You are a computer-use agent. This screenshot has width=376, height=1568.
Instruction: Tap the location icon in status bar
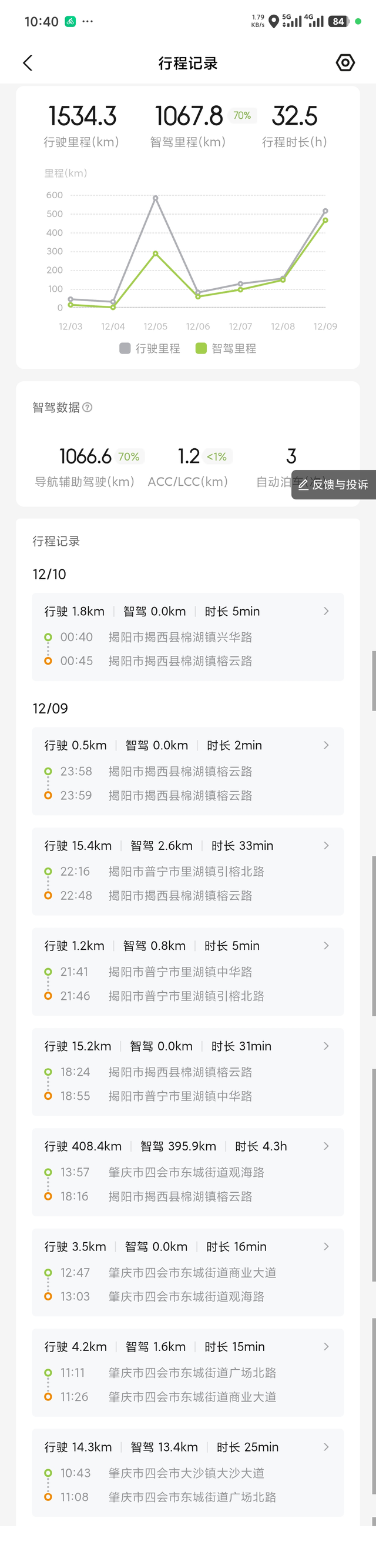pos(274,21)
